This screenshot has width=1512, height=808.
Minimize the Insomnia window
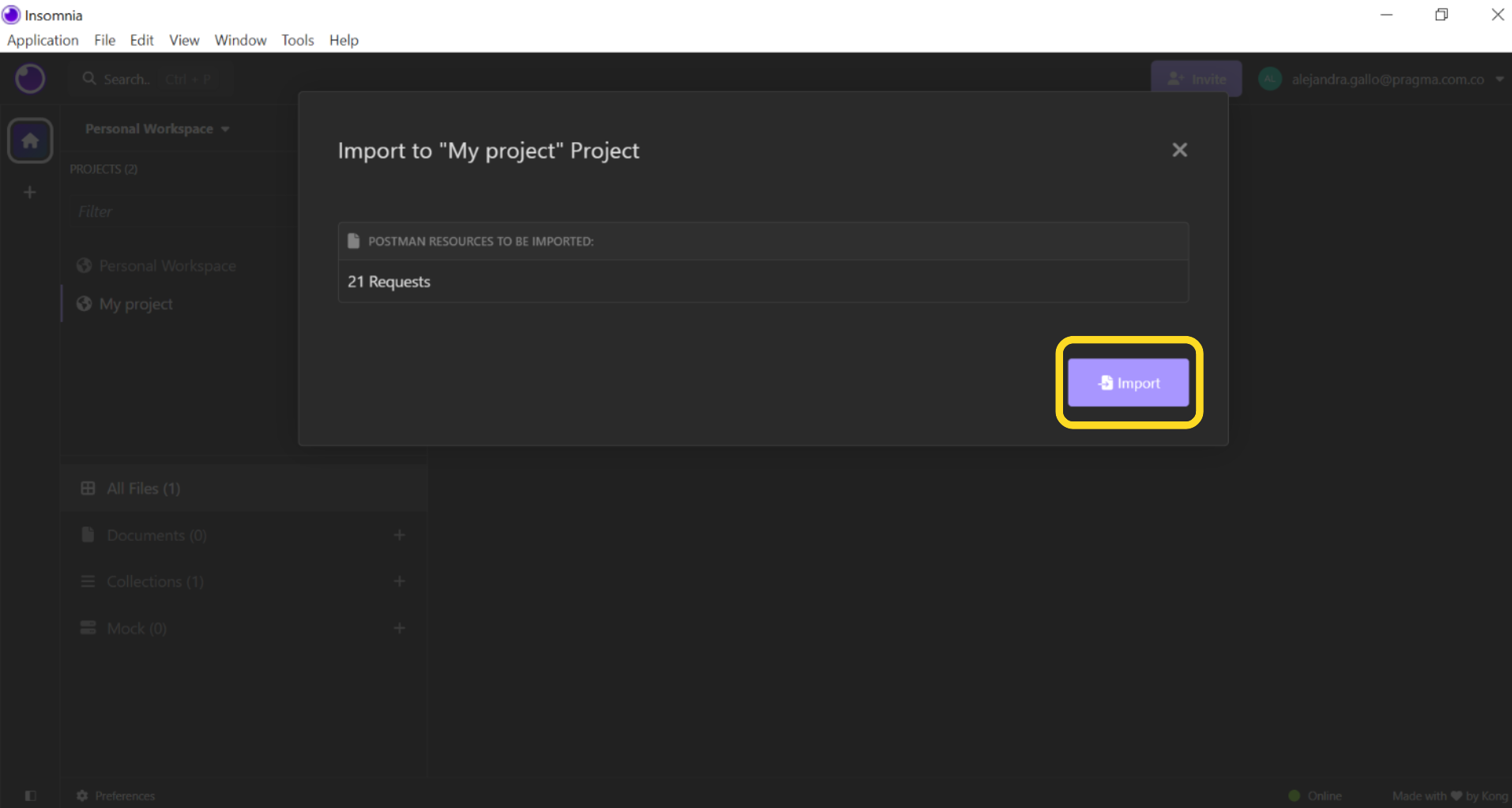click(1386, 15)
